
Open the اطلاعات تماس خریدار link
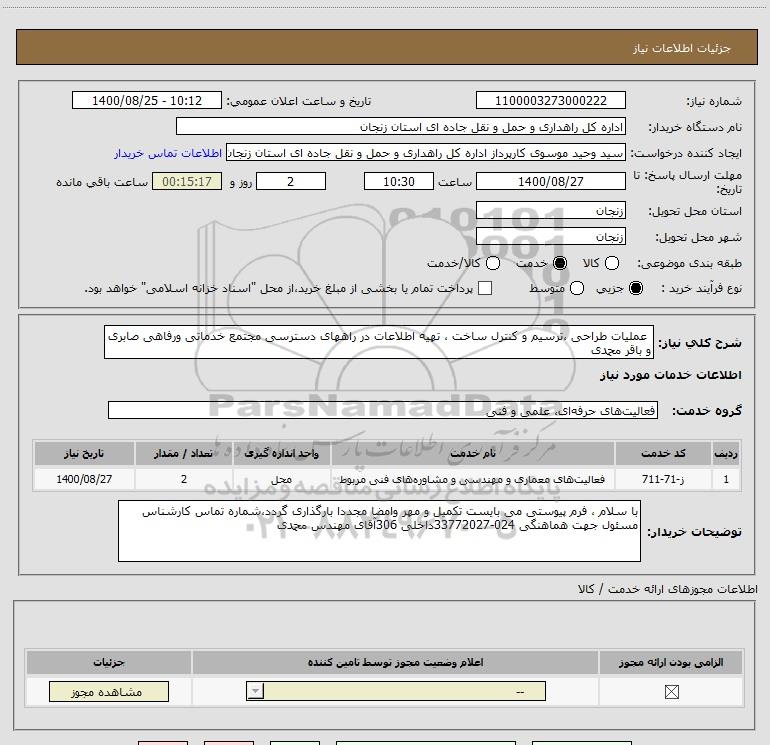[x=168, y=153]
